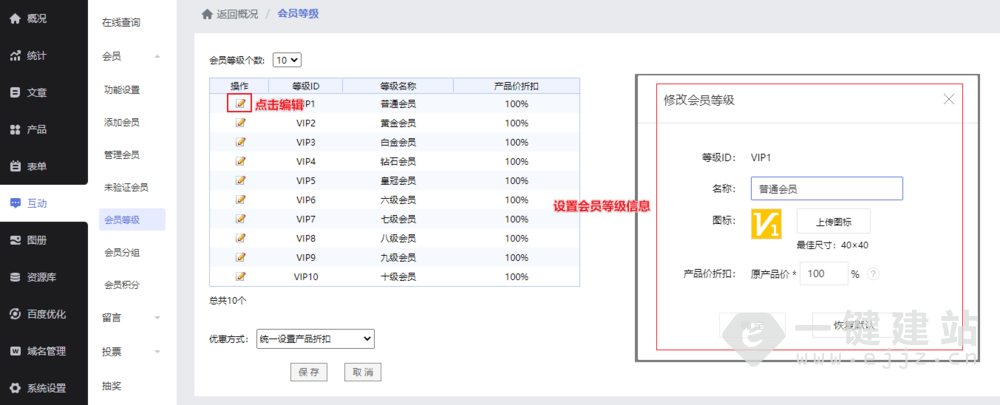Click the edit pencil icon for VIP5 row

coord(240,180)
